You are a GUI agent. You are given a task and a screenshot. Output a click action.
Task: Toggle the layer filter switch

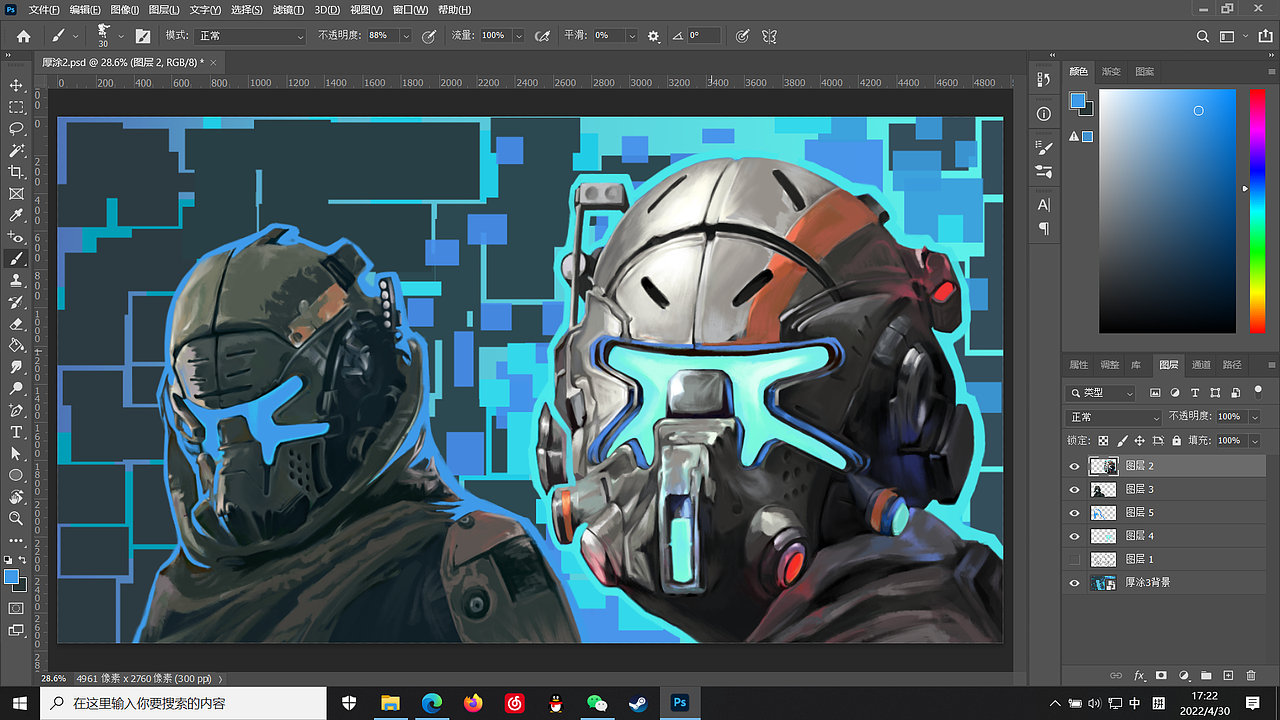(1258, 391)
